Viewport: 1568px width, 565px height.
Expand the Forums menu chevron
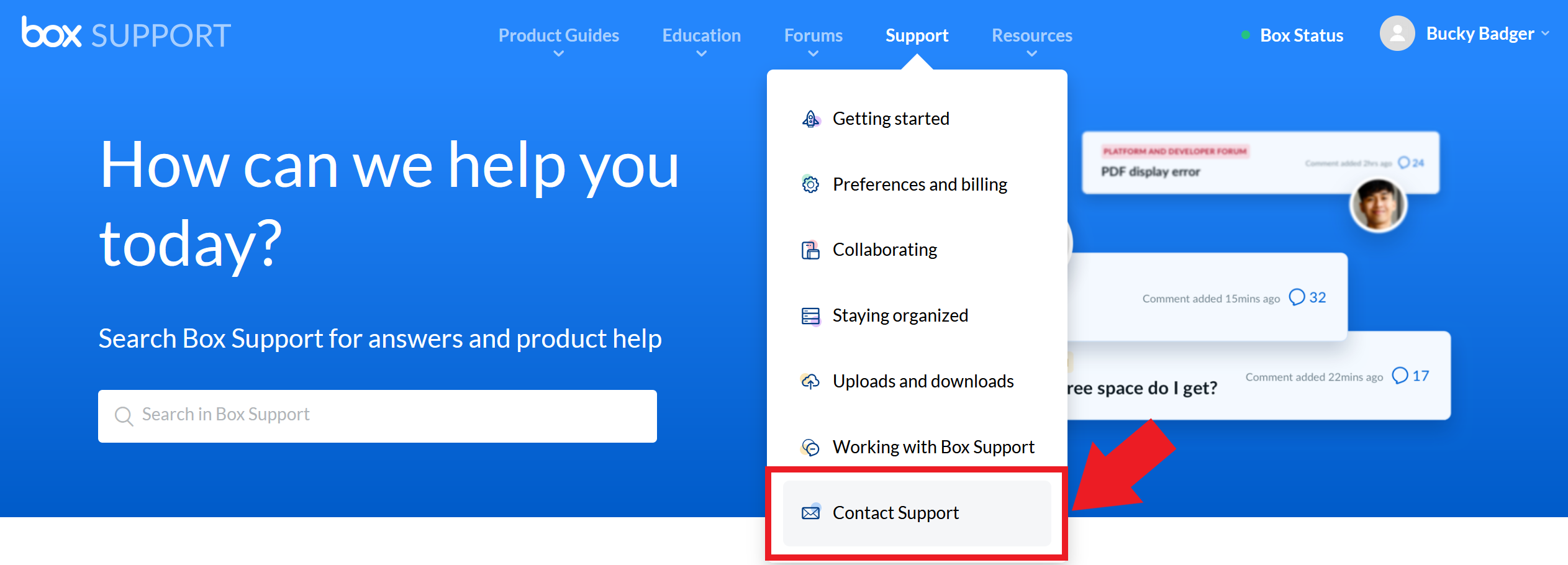coord(813,54)
